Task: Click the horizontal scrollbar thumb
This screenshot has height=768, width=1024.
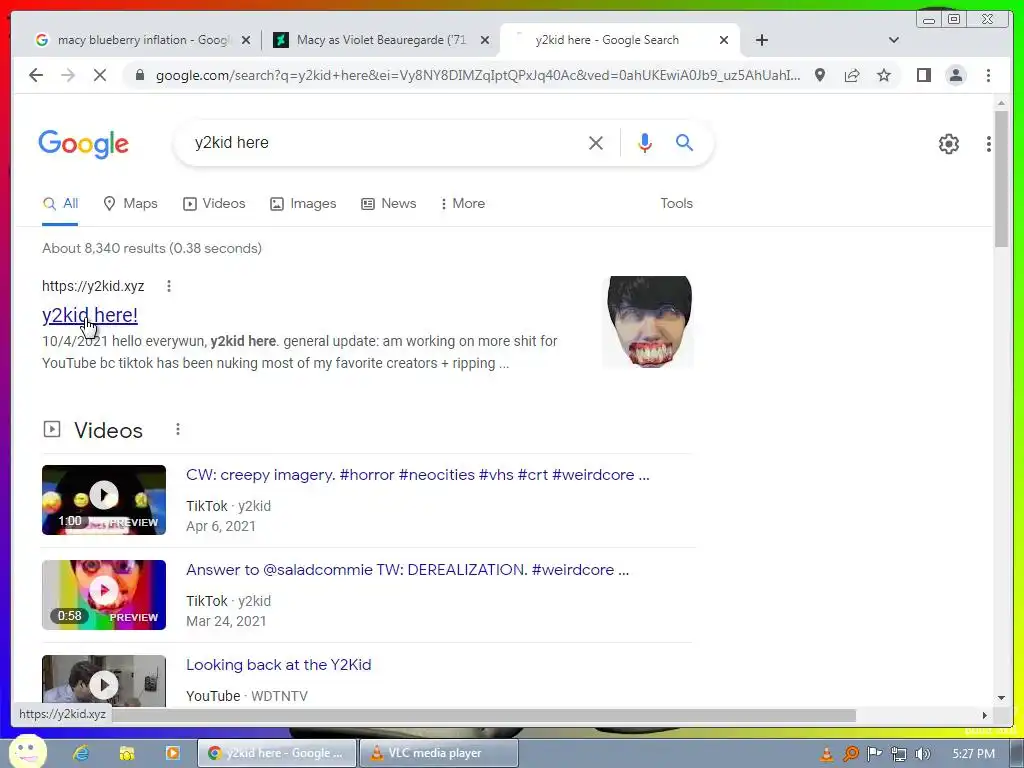Action: [x=483, y=715]
